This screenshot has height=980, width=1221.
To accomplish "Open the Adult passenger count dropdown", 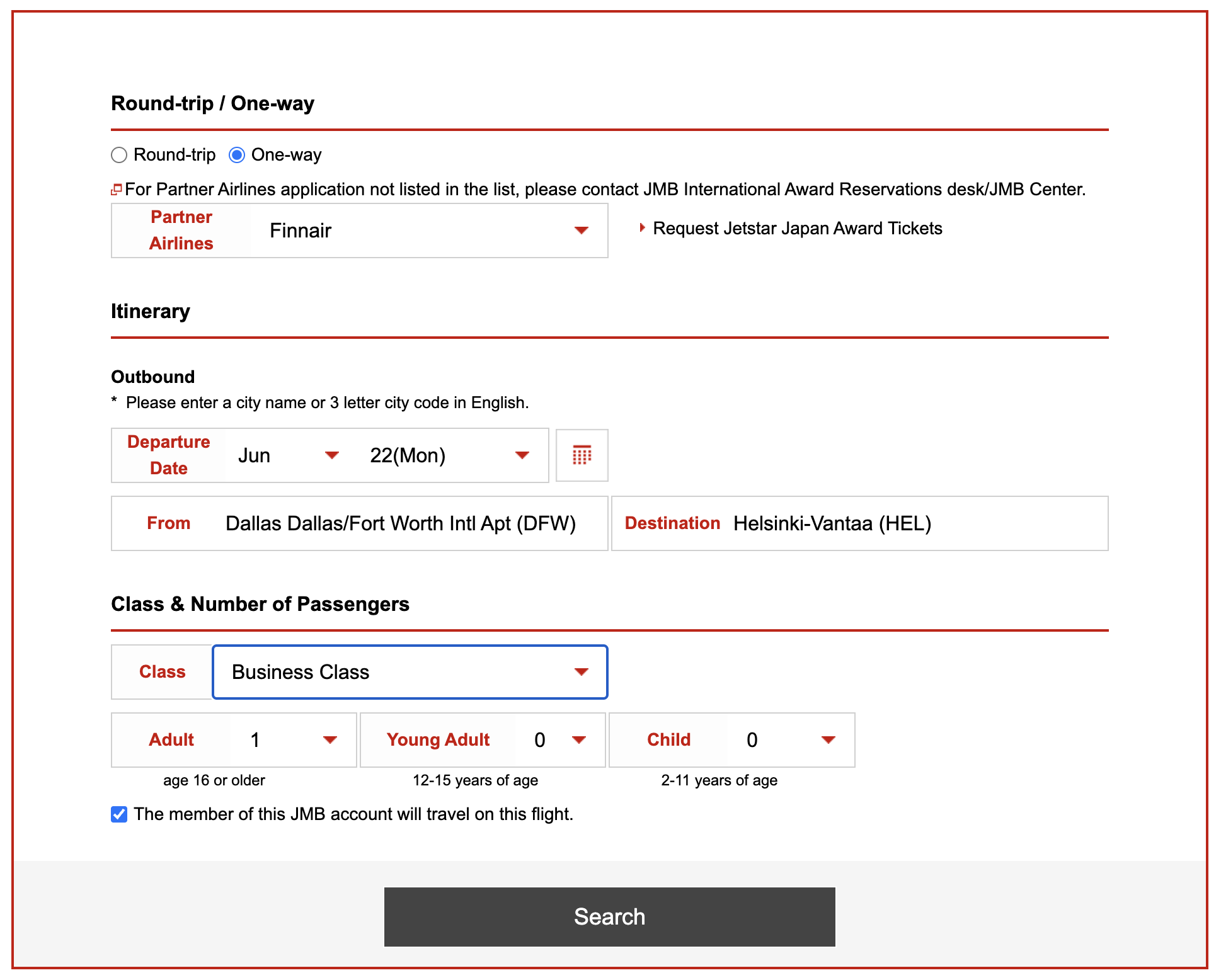I will pos(293,740).
